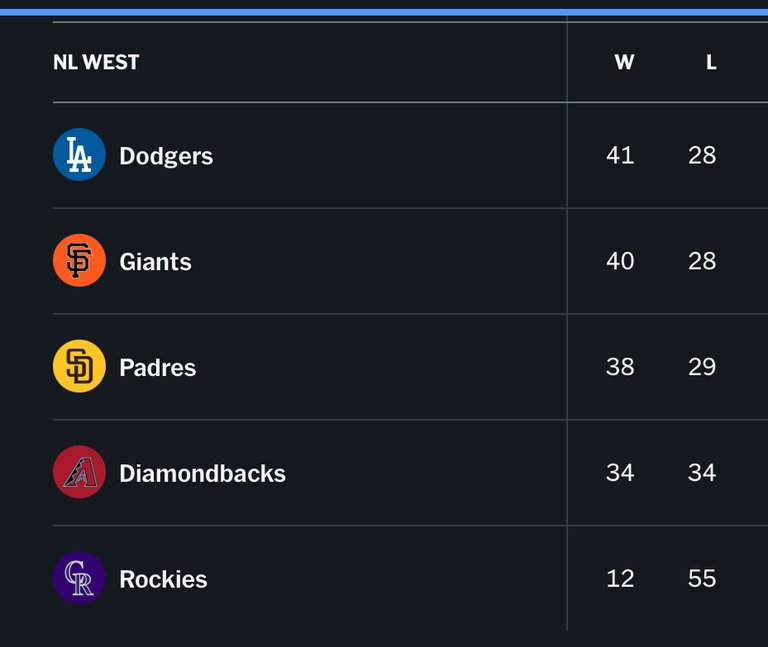Image resolution: width=768 pixels, height=647 pixels.
Task: Sort standings by the L column header
Action: (711, 62)
